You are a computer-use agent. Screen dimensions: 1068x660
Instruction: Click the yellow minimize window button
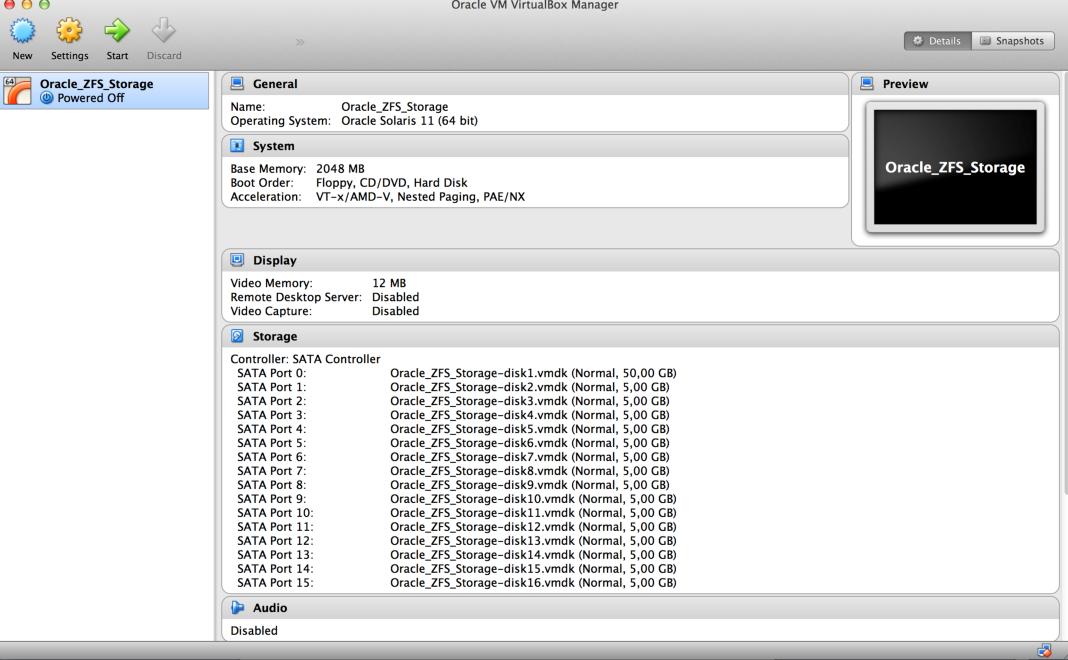(27, 3)
